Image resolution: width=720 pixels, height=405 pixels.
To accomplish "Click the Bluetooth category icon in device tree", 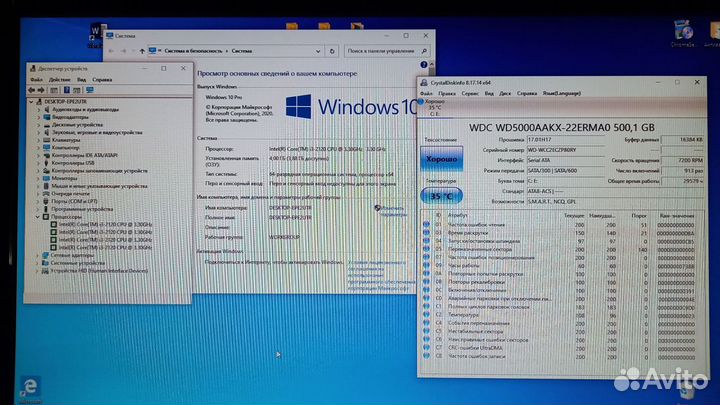I will pyautogui.click(x=47, y=108).
